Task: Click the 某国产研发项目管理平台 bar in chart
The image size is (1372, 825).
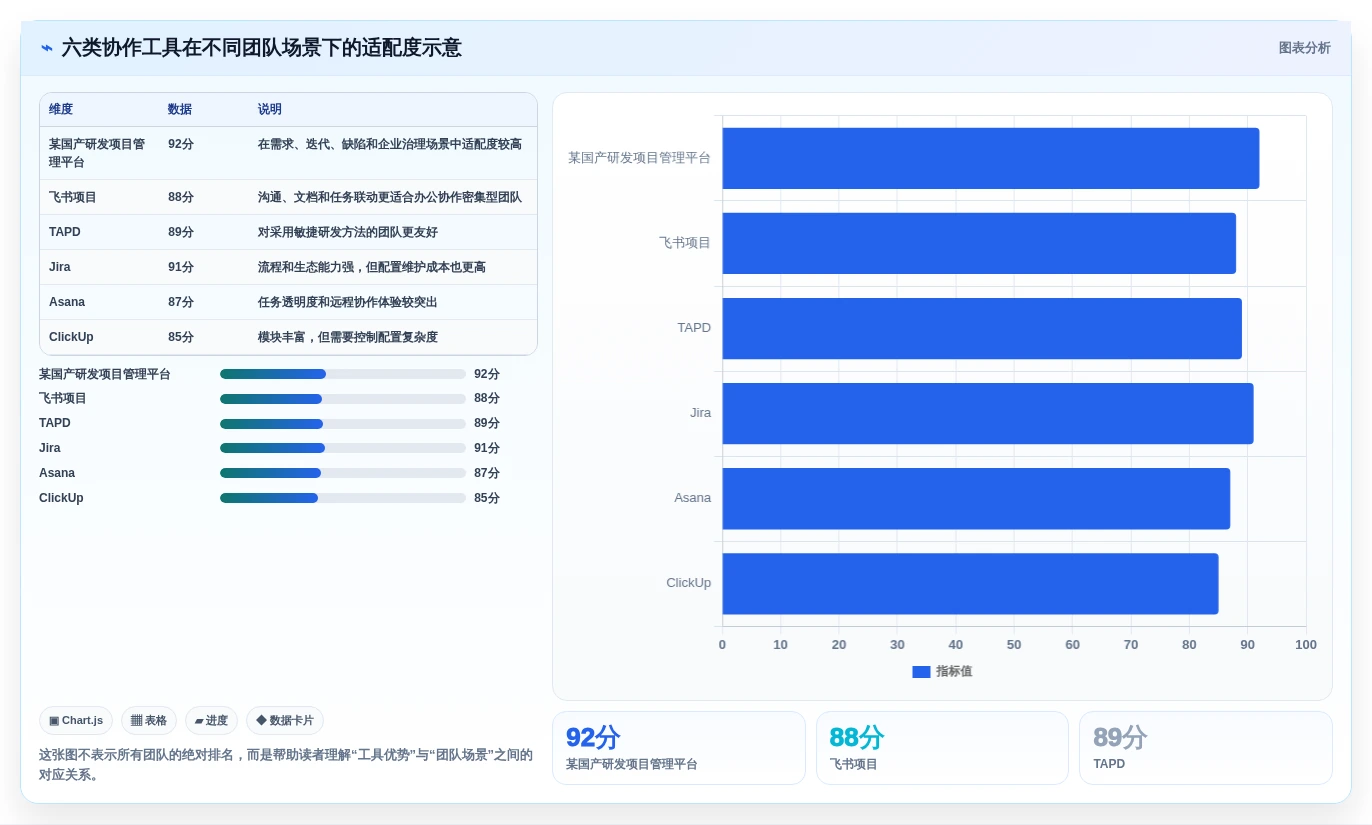Action: [x=991, y=158]
